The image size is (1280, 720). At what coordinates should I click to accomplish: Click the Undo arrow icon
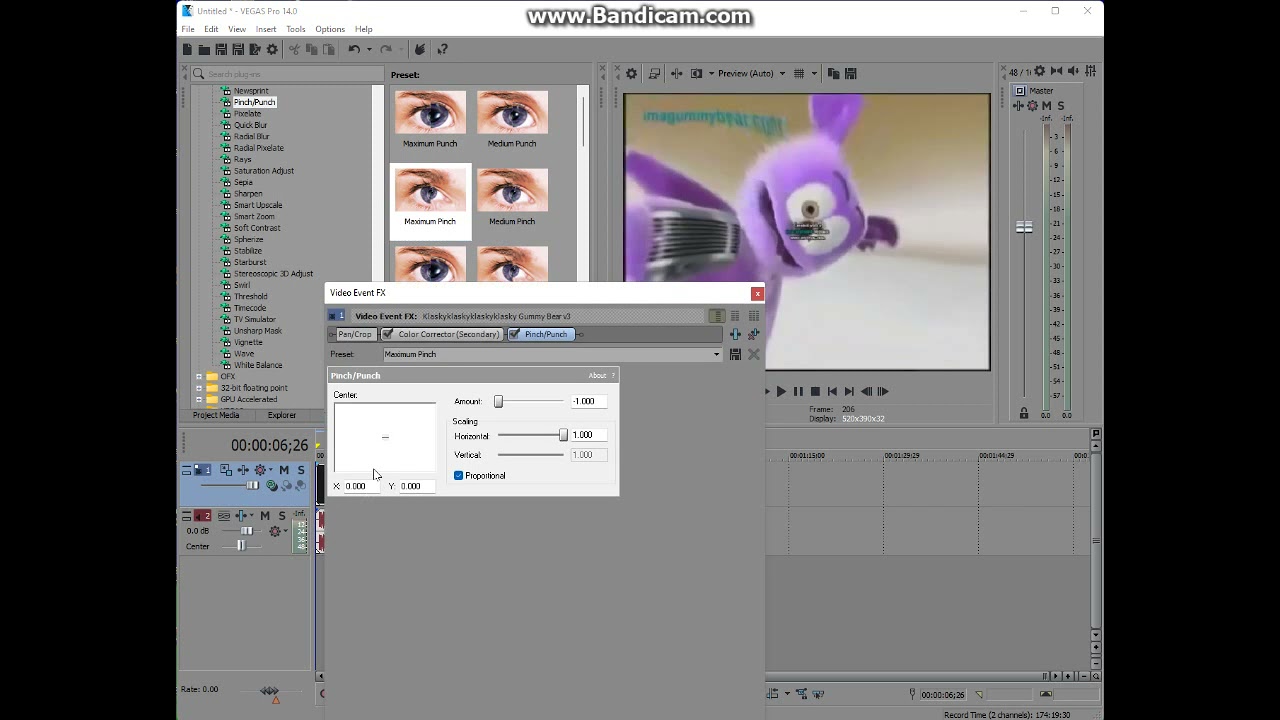pos(354,49)
